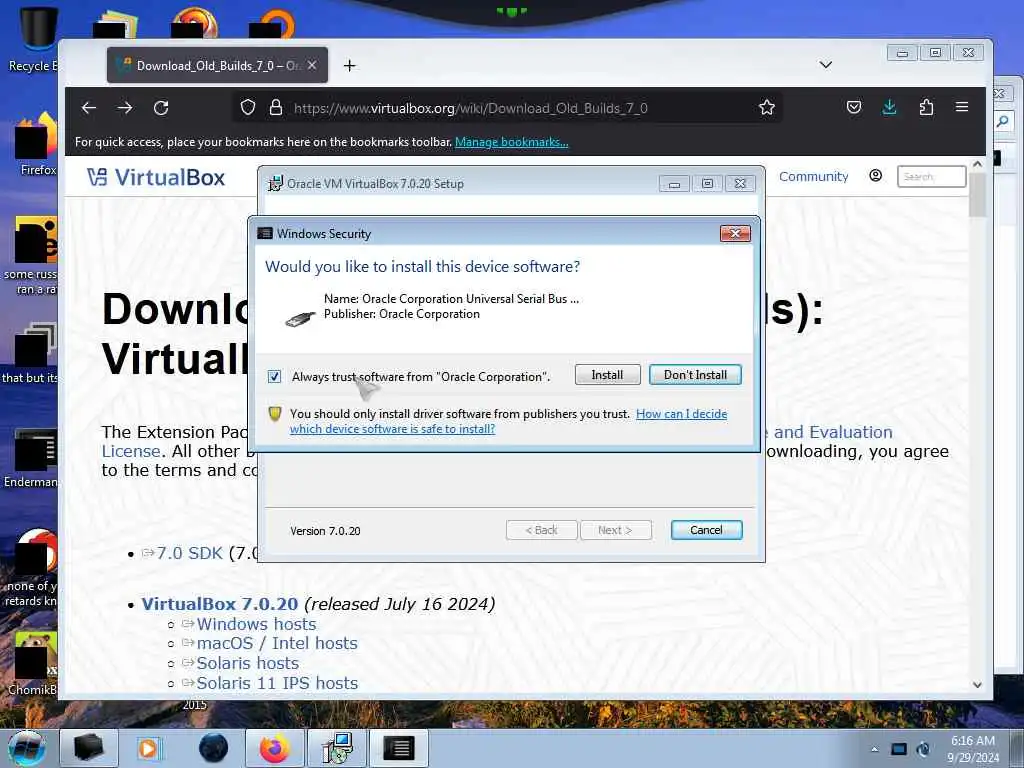Reload the VirtualBox page
The width and height of the screenshot is (1024, 768).
pyautogui.click(x=161, y=108)
